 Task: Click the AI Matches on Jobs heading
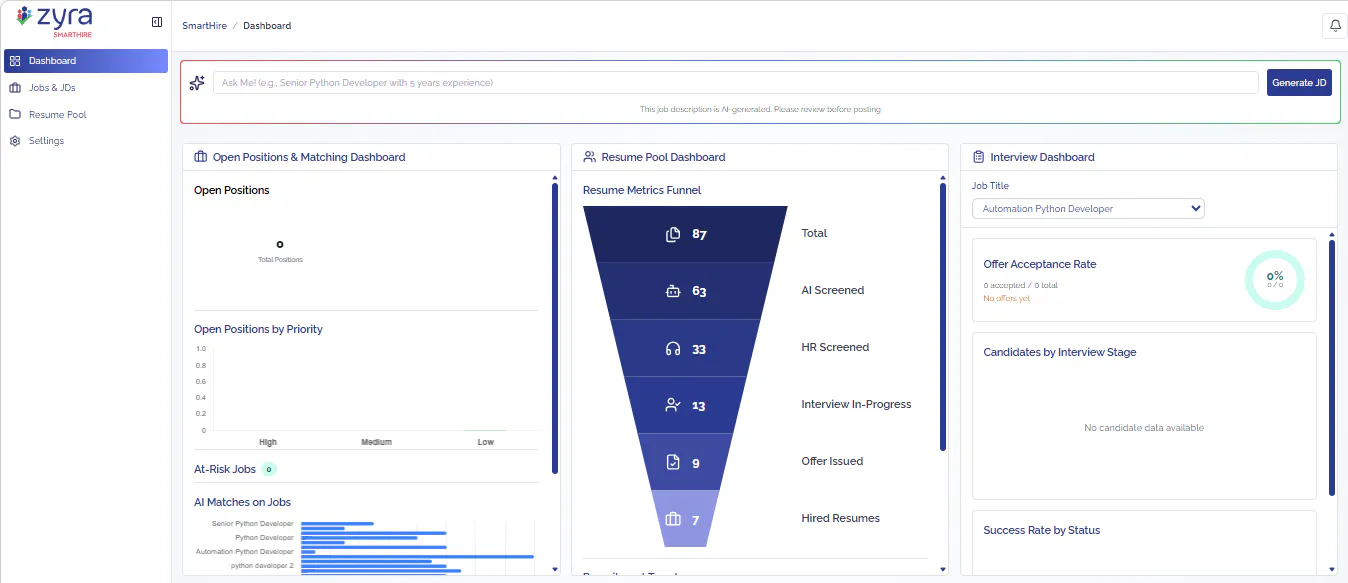coord(242,502)
